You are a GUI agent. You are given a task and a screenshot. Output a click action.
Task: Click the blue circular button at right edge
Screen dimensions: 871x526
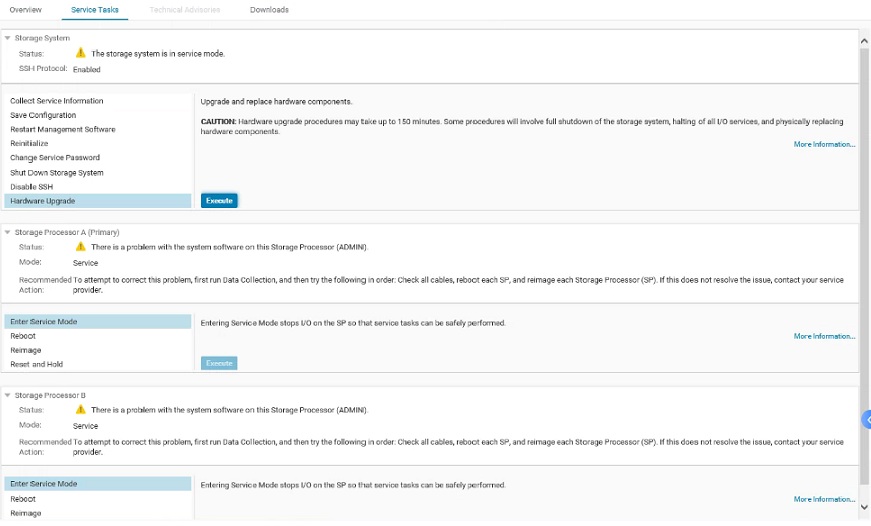(866, 419)
